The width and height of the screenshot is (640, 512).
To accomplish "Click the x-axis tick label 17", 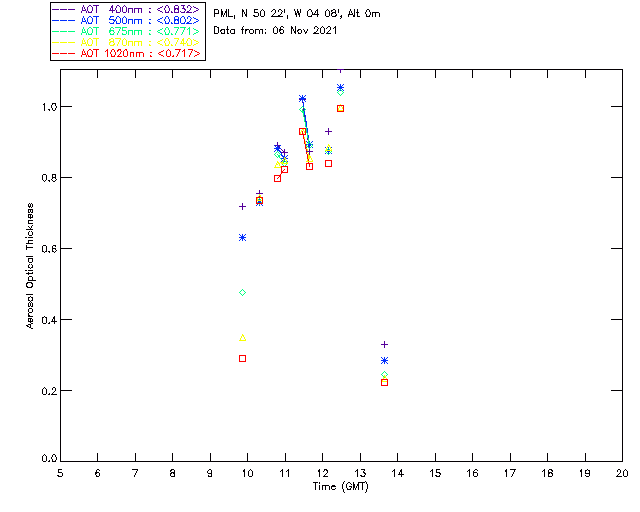I will point(510,473).
